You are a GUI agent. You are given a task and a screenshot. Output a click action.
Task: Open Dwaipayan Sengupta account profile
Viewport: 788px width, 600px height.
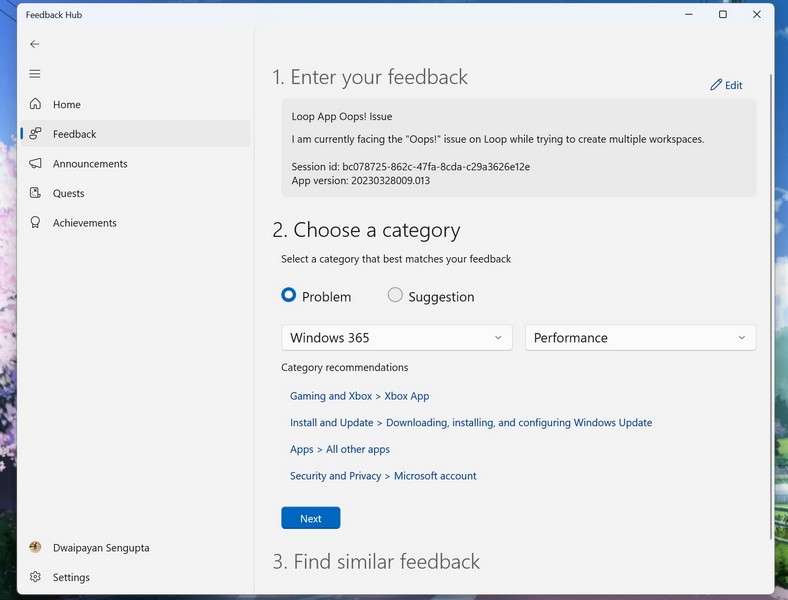coord(100,548)
